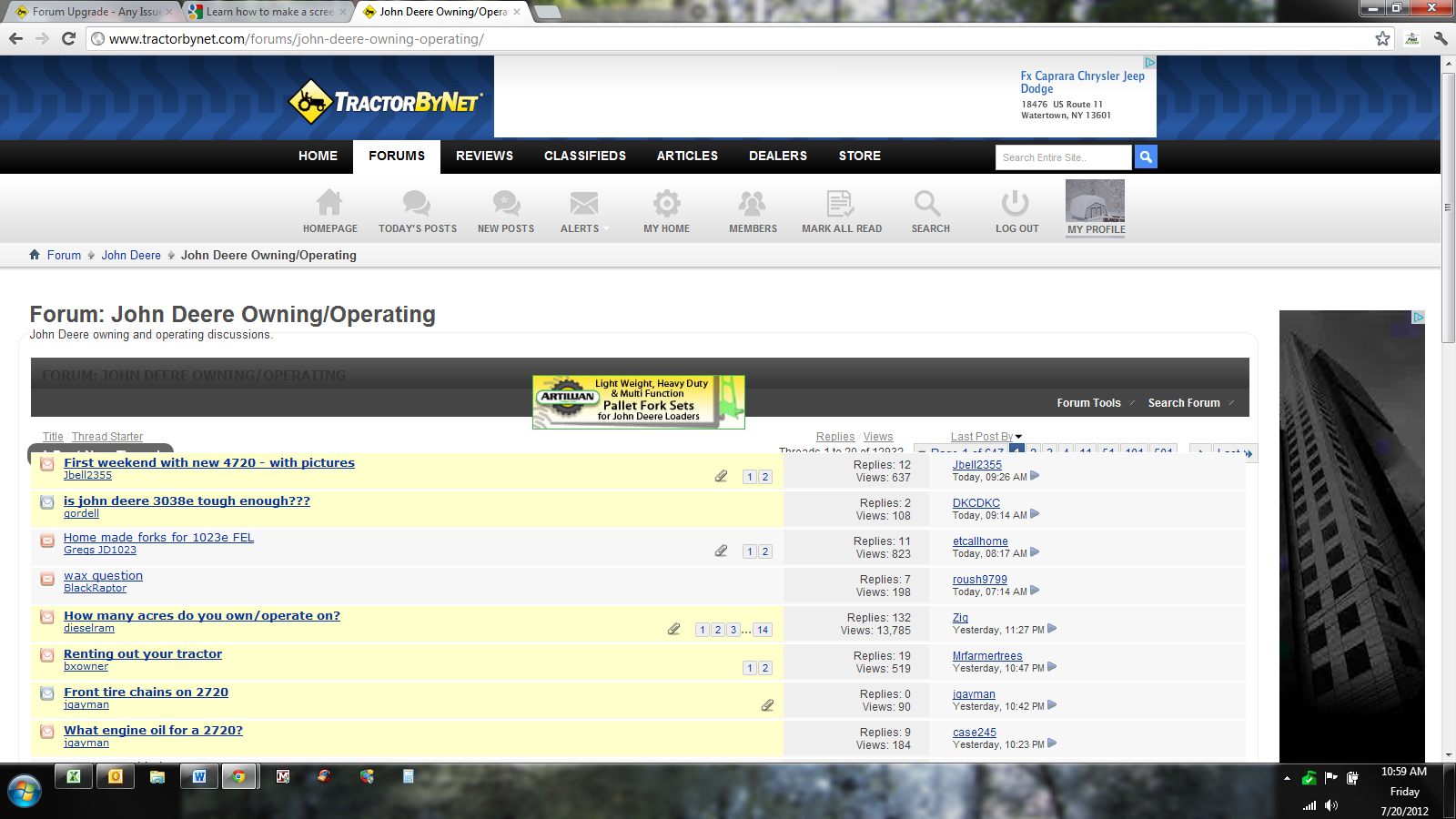Click the Homepage house icon
1456x819 pixels.
[329, 203]
